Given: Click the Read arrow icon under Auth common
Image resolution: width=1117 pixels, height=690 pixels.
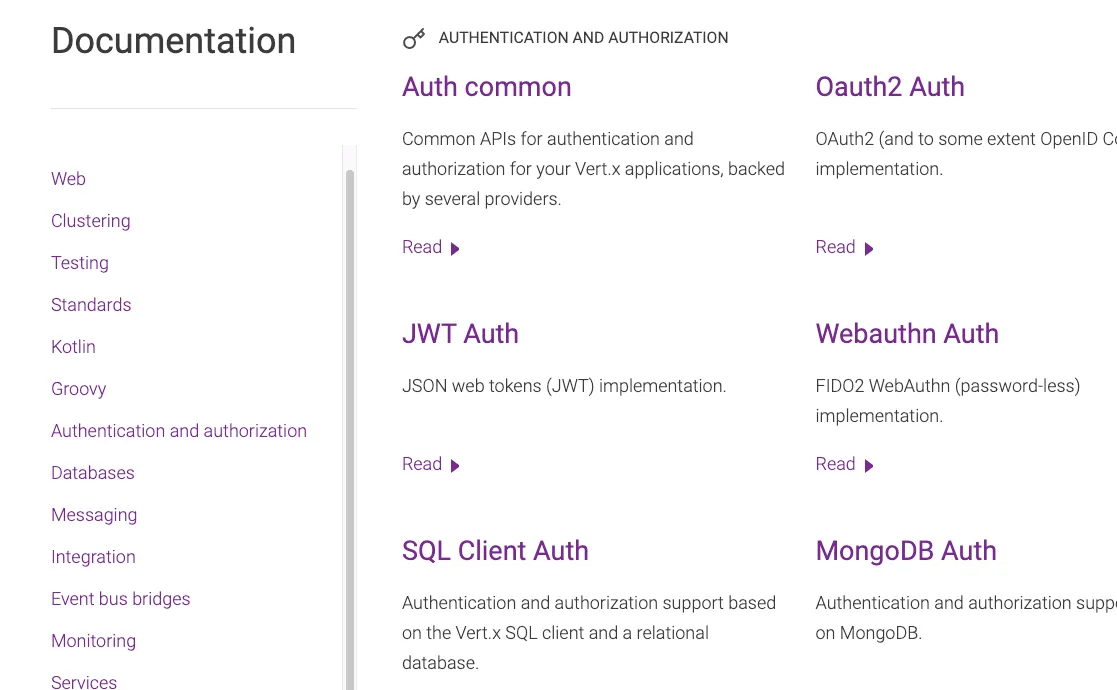Looking at the screenshot, I should click(x=455, y=249).
